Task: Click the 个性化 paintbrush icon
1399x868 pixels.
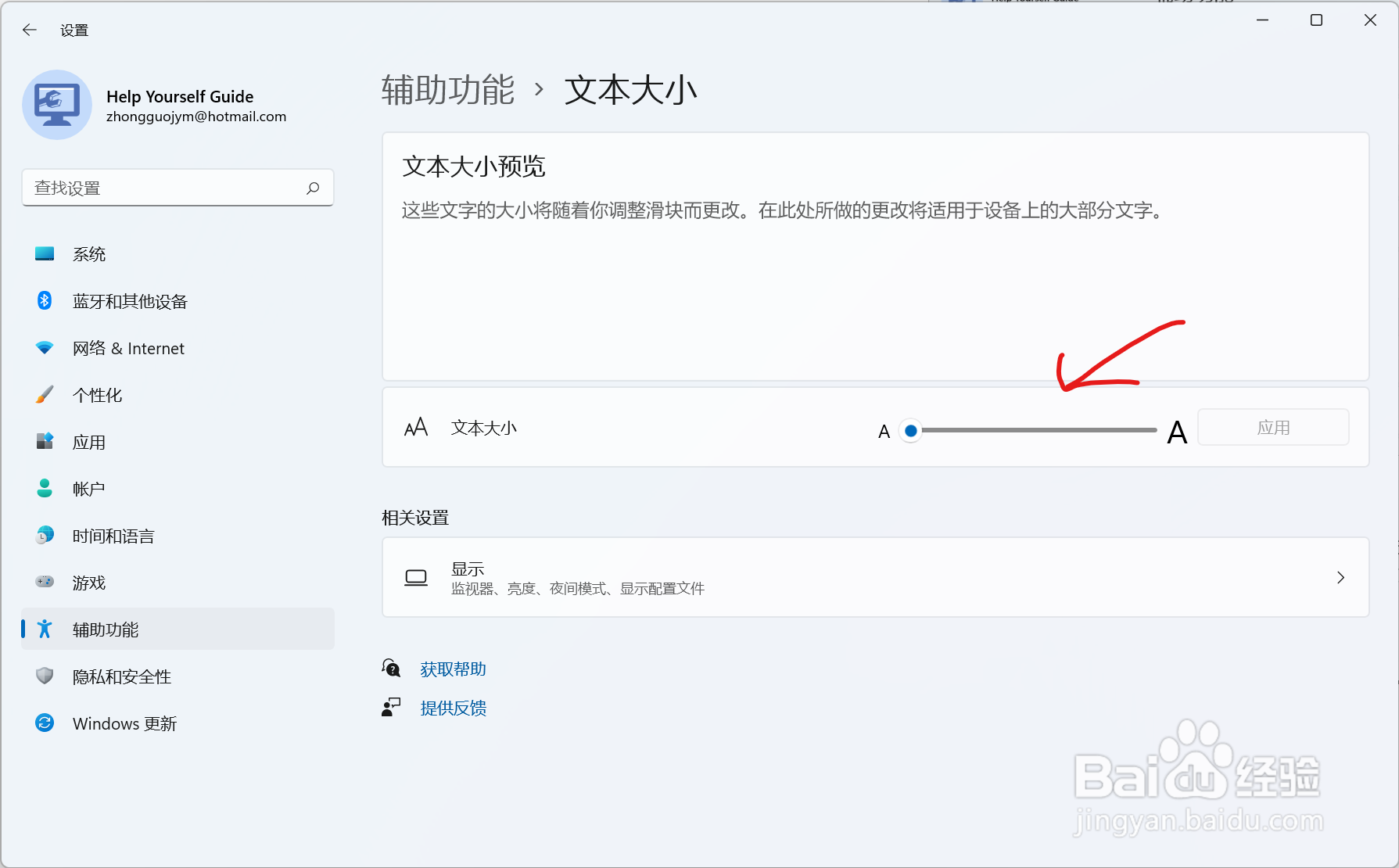Action: click(x=45, y=394)
